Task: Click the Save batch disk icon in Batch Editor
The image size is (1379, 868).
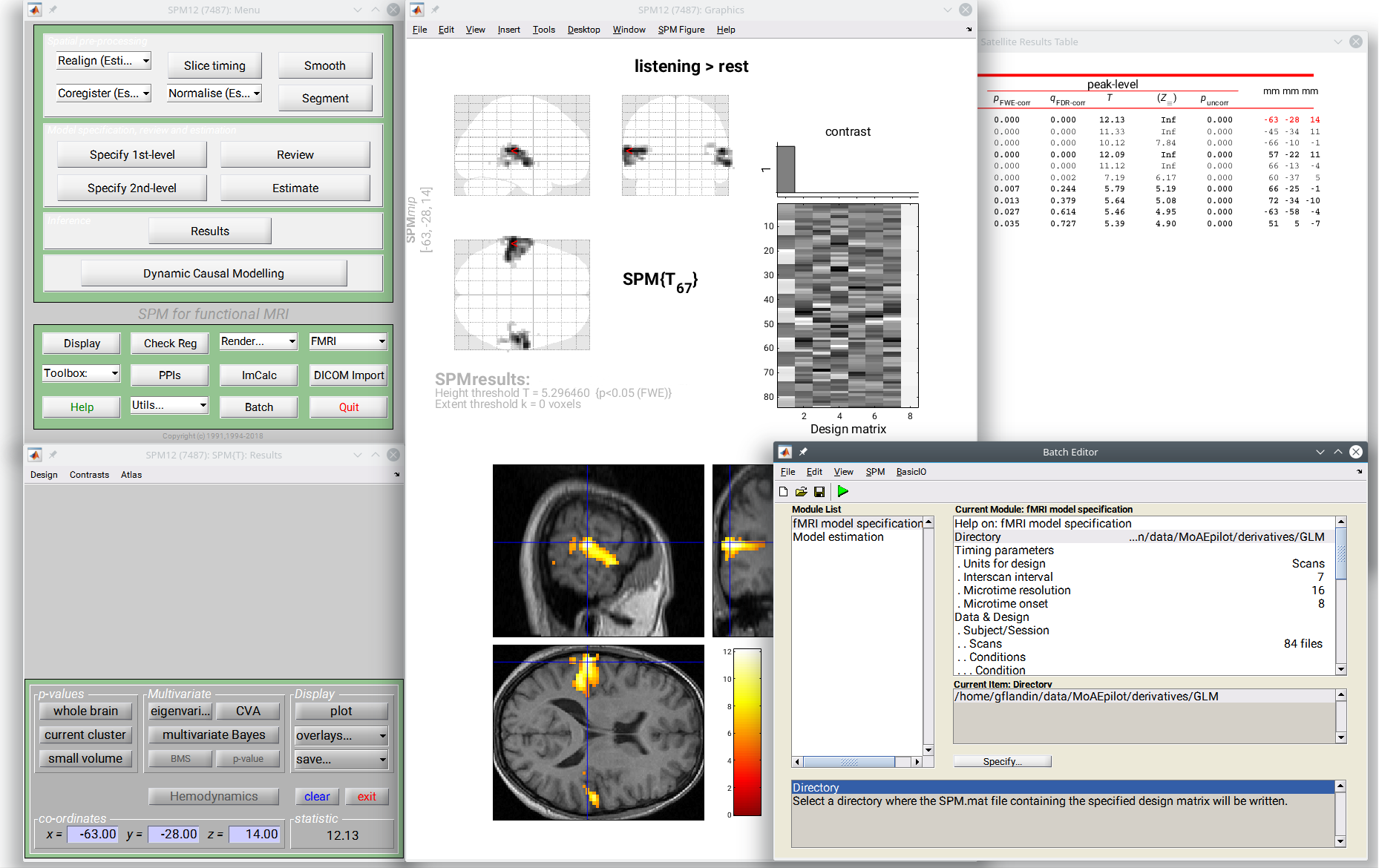Action: (819, 491)
